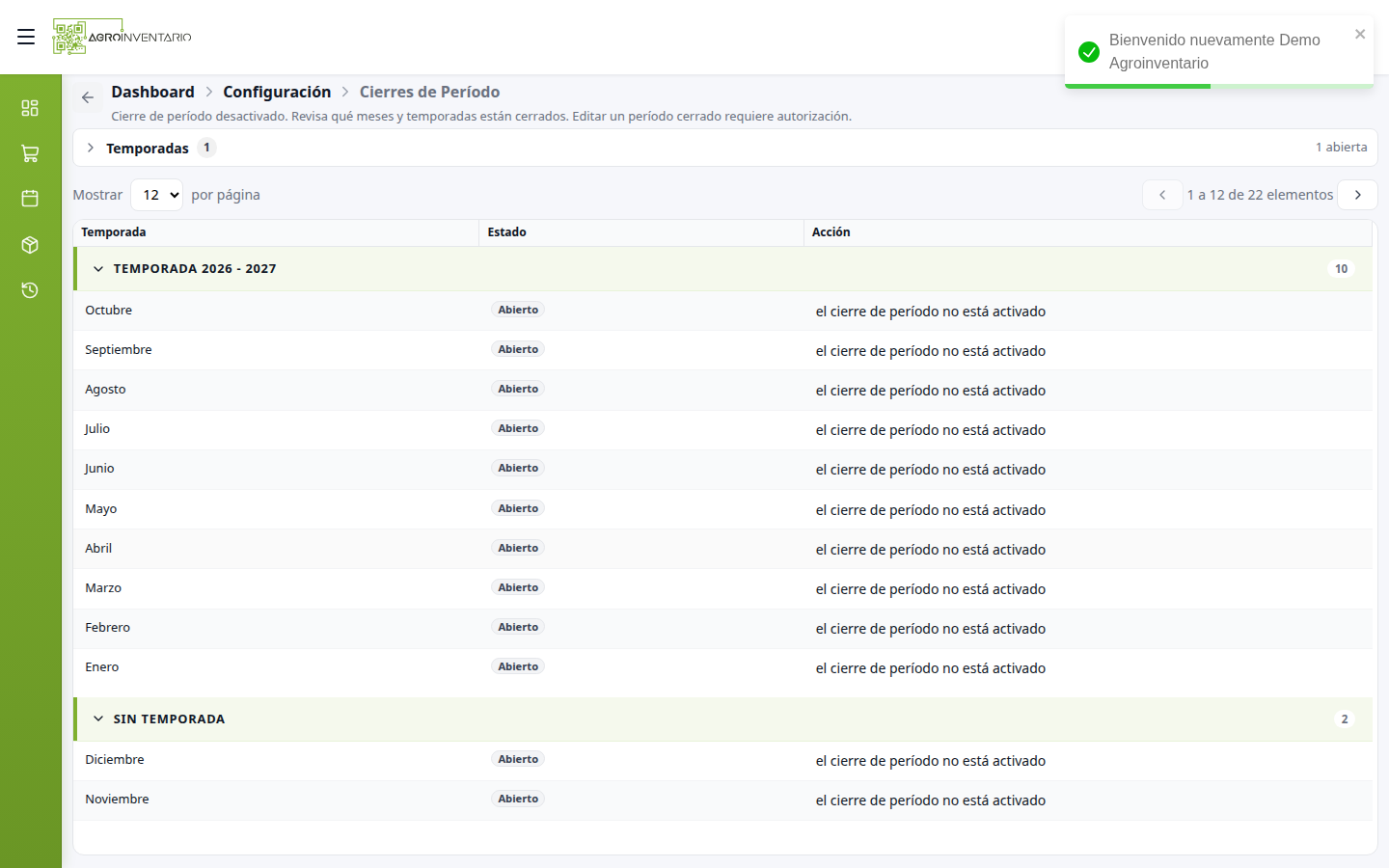Screen dimensions: 1389x868
Task: Click the Agroinventario logo
Action: (123, 37)
